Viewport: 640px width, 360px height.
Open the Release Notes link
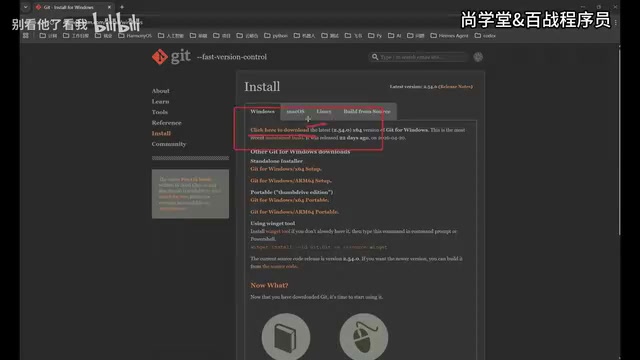pyautogui.click(x=456, y=87)
